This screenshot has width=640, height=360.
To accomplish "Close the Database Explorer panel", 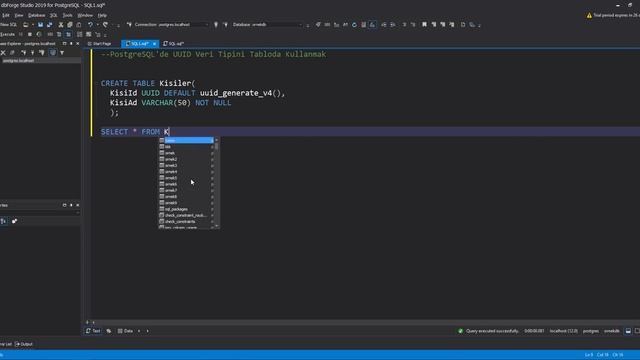I will tap(78, 43).
